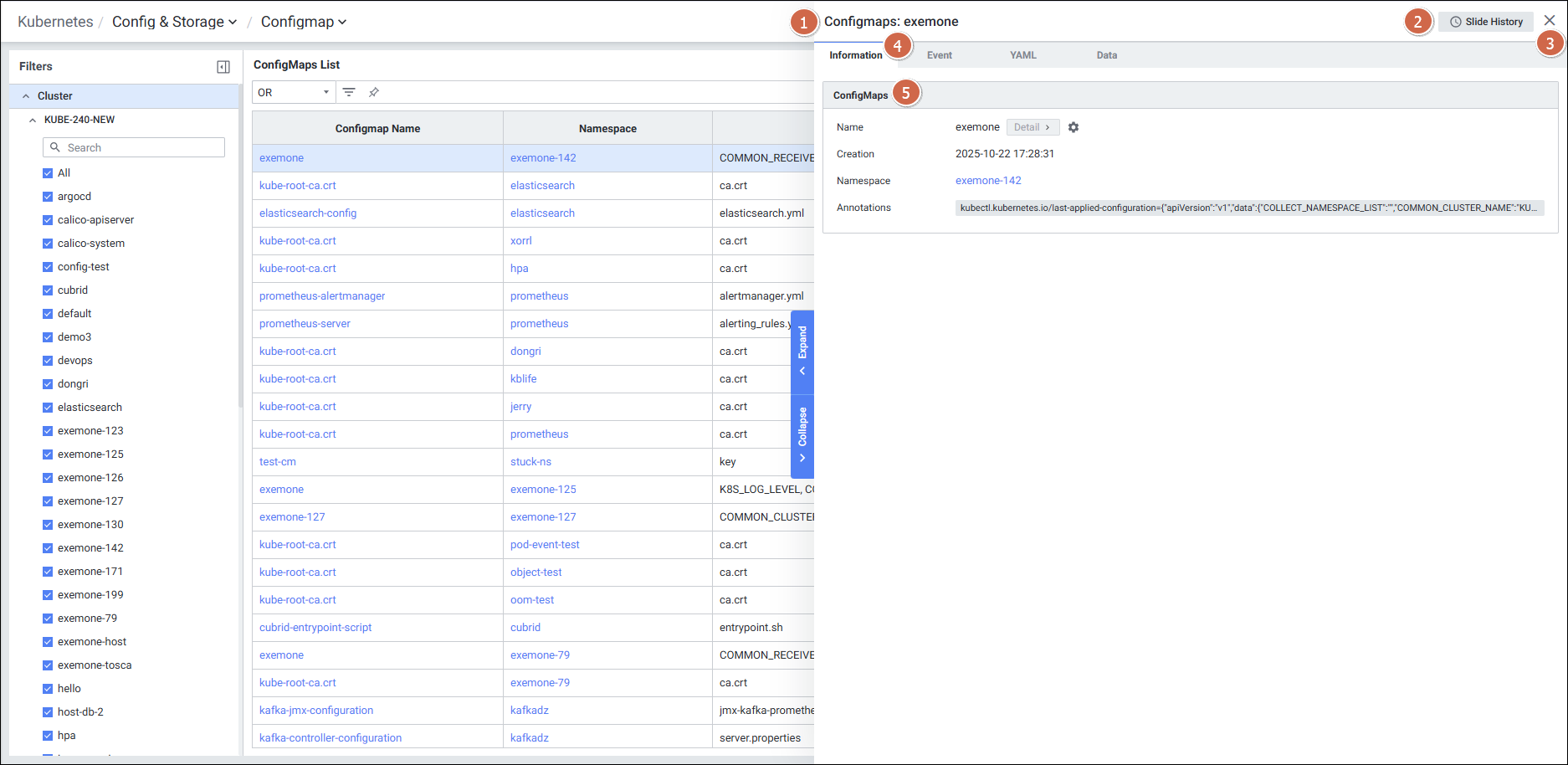Open the Config & Storage breadcrumb dropdown

click(x=174, y=22)
